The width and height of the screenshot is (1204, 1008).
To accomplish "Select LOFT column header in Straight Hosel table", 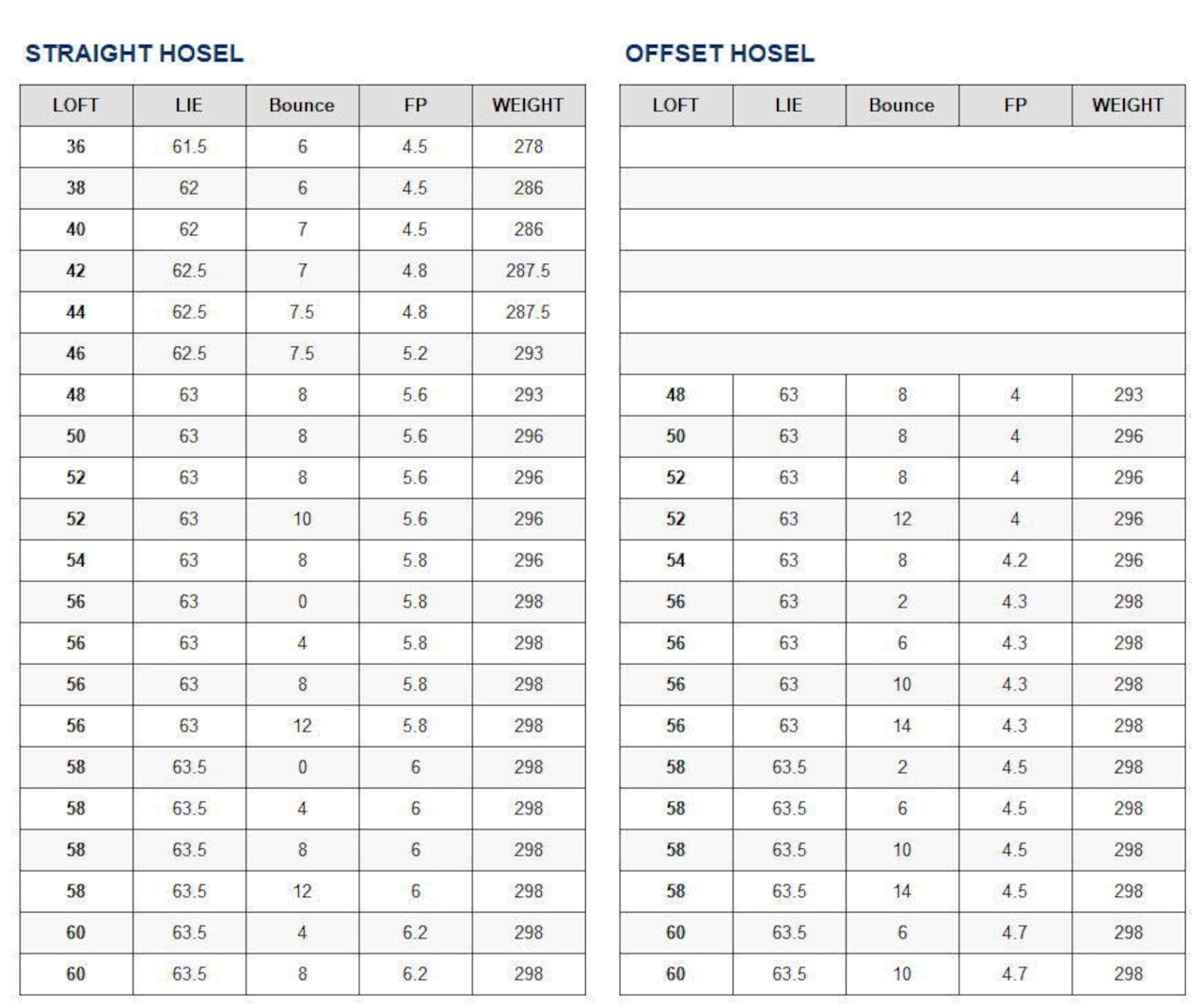I will click(x=76, y=105).
